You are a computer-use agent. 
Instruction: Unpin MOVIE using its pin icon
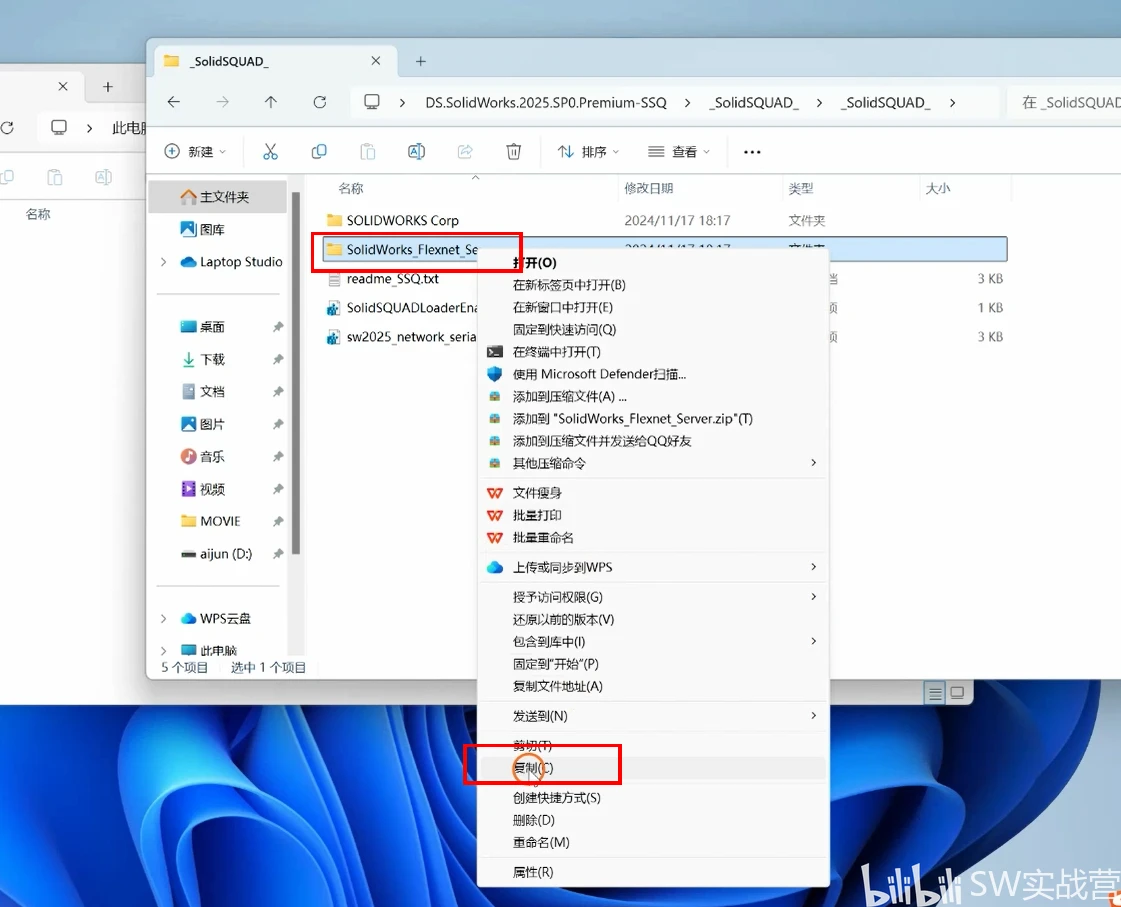tap(278, 521)
